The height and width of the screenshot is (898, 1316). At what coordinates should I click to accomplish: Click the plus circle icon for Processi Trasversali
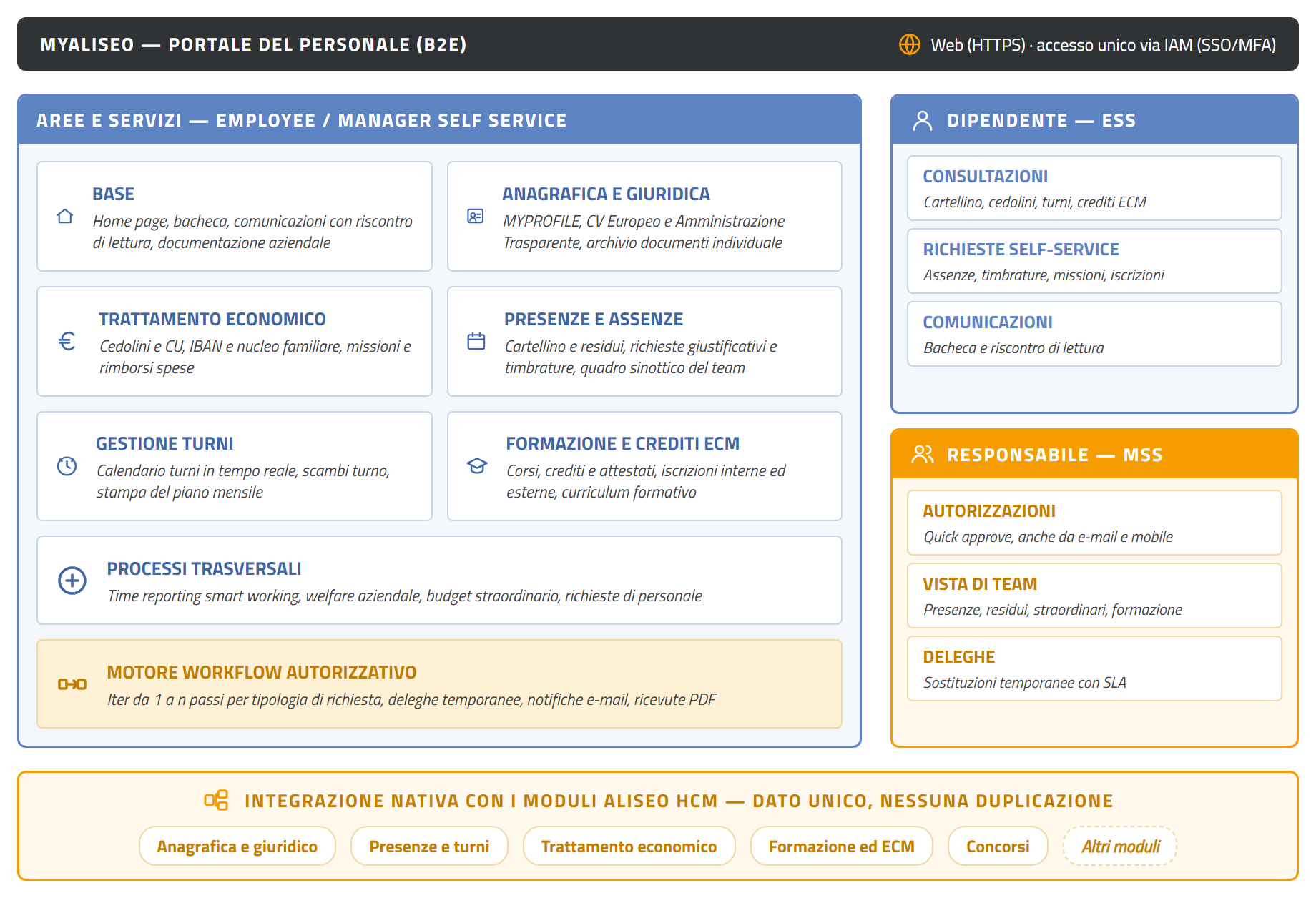72,581
